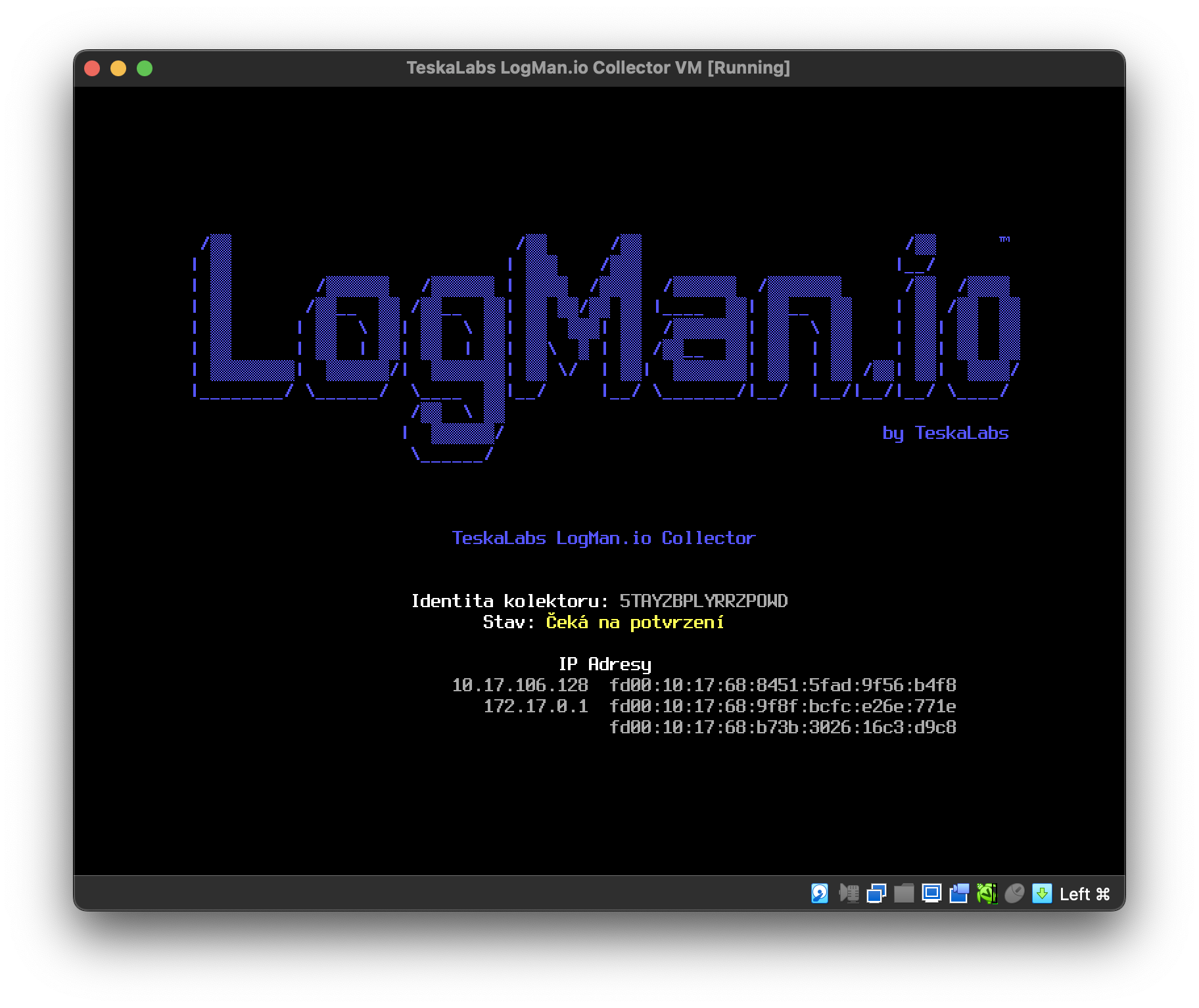Click the display settings monitor icon
This screenshot has height=1008, width=1199.
[x=931, y=894]
